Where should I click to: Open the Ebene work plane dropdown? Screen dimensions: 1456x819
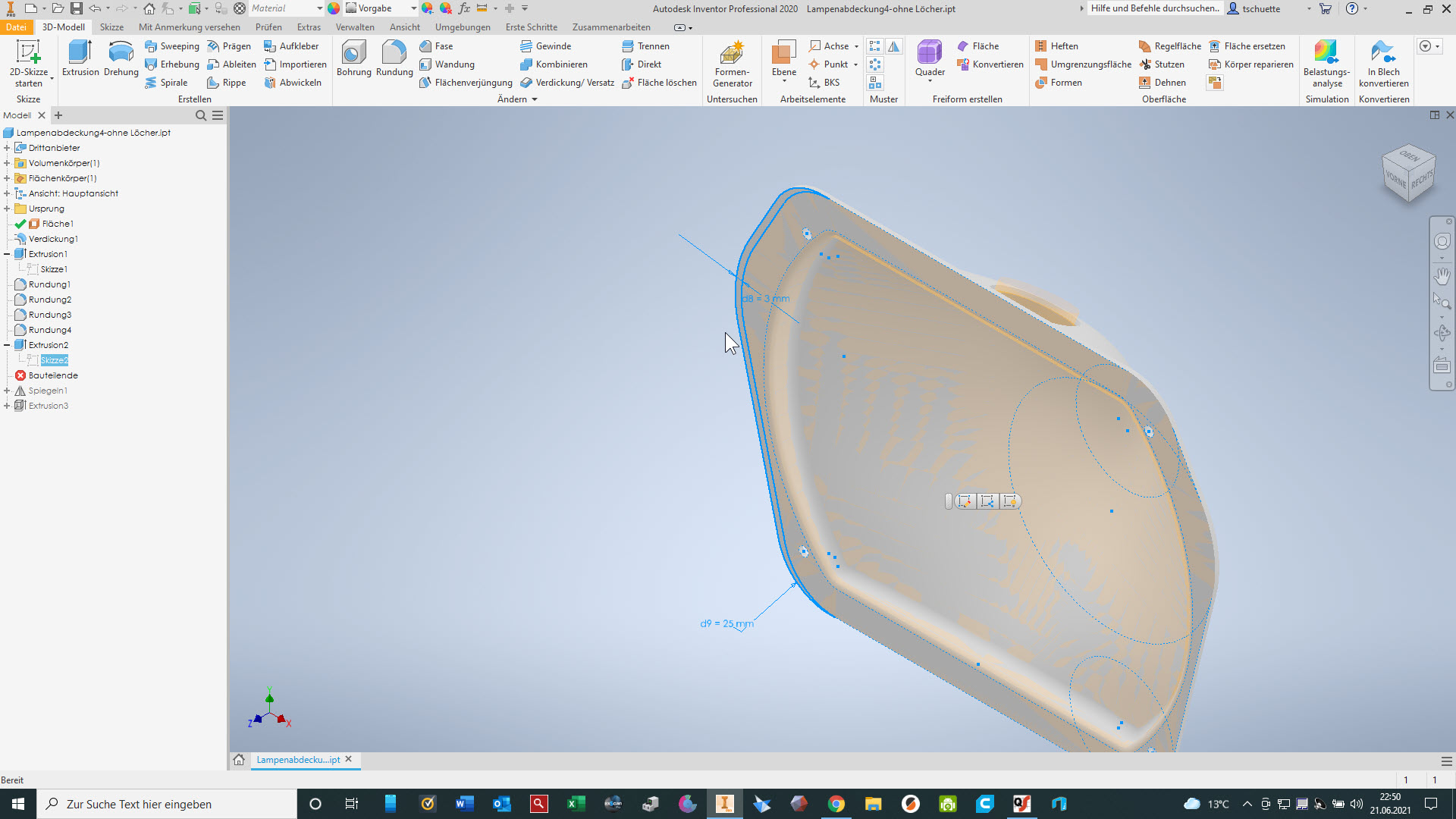(784, 81)
